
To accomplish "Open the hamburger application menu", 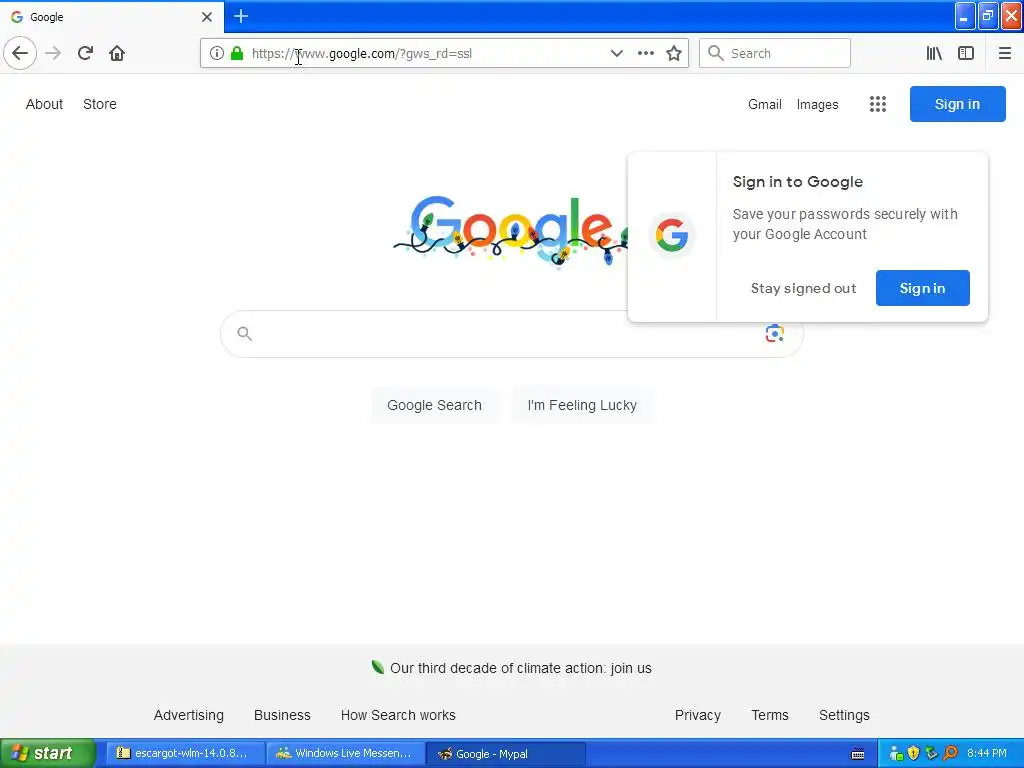I will [x=1005, y=54].
